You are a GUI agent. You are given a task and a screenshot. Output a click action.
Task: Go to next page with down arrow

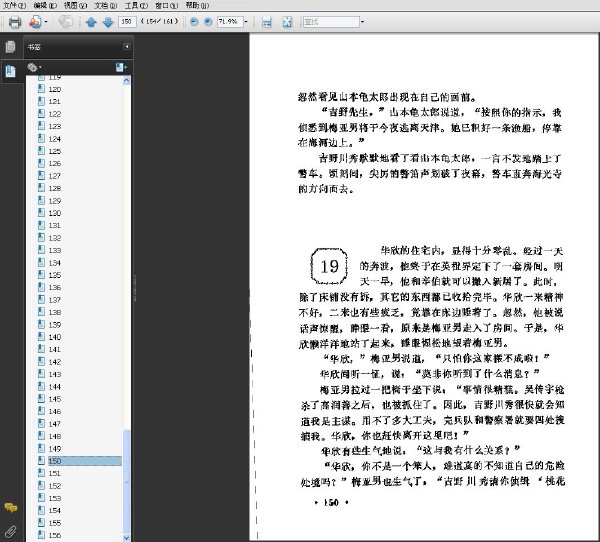[108, 22]
